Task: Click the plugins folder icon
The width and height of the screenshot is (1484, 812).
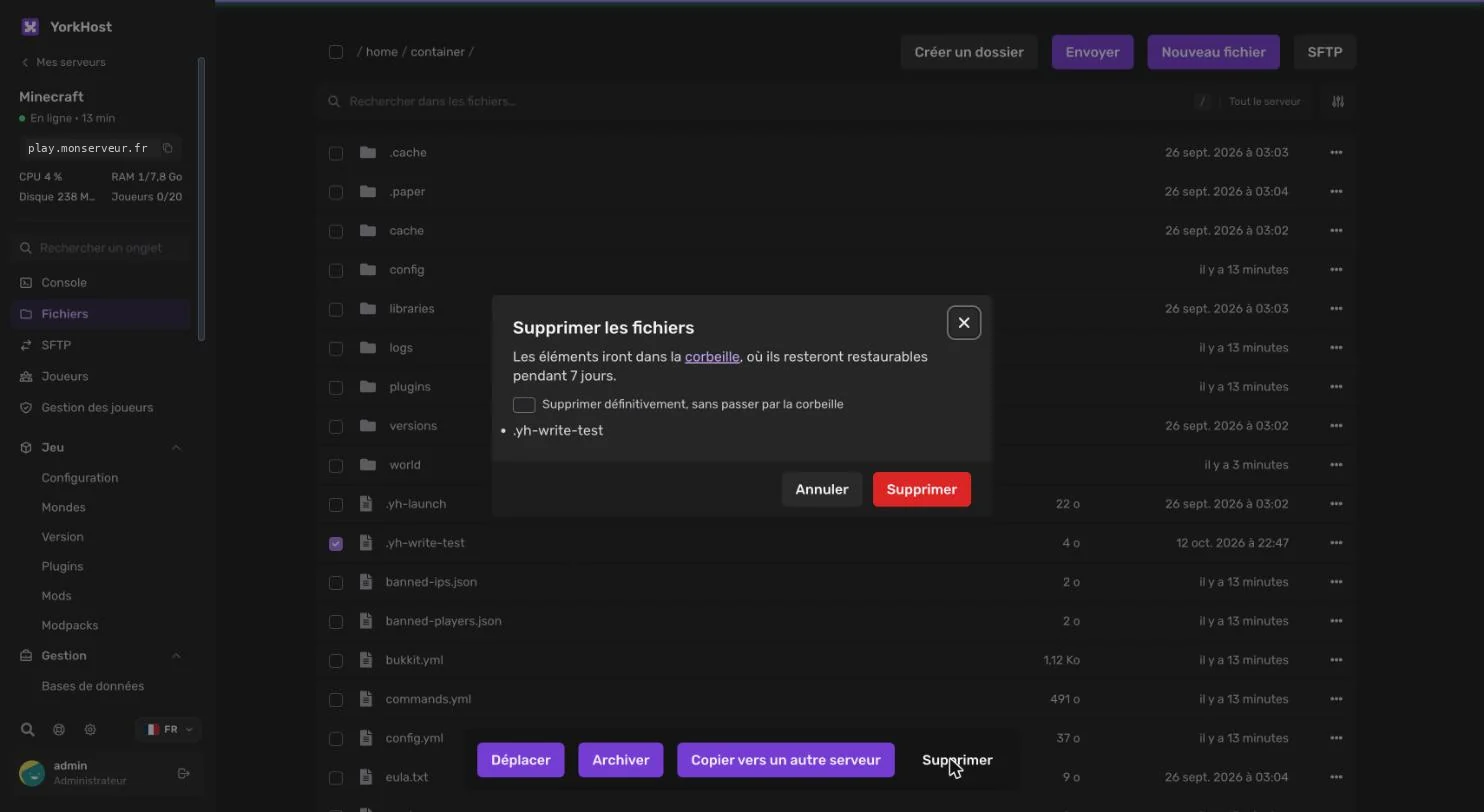Action: tap(368, 386)
